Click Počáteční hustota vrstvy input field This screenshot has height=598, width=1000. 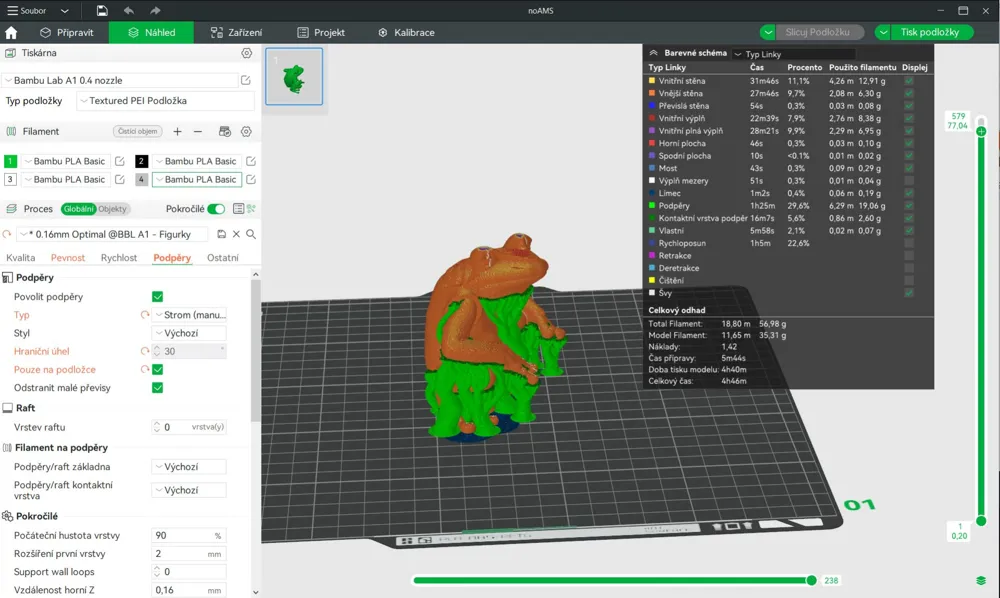(x=189, y=536)
